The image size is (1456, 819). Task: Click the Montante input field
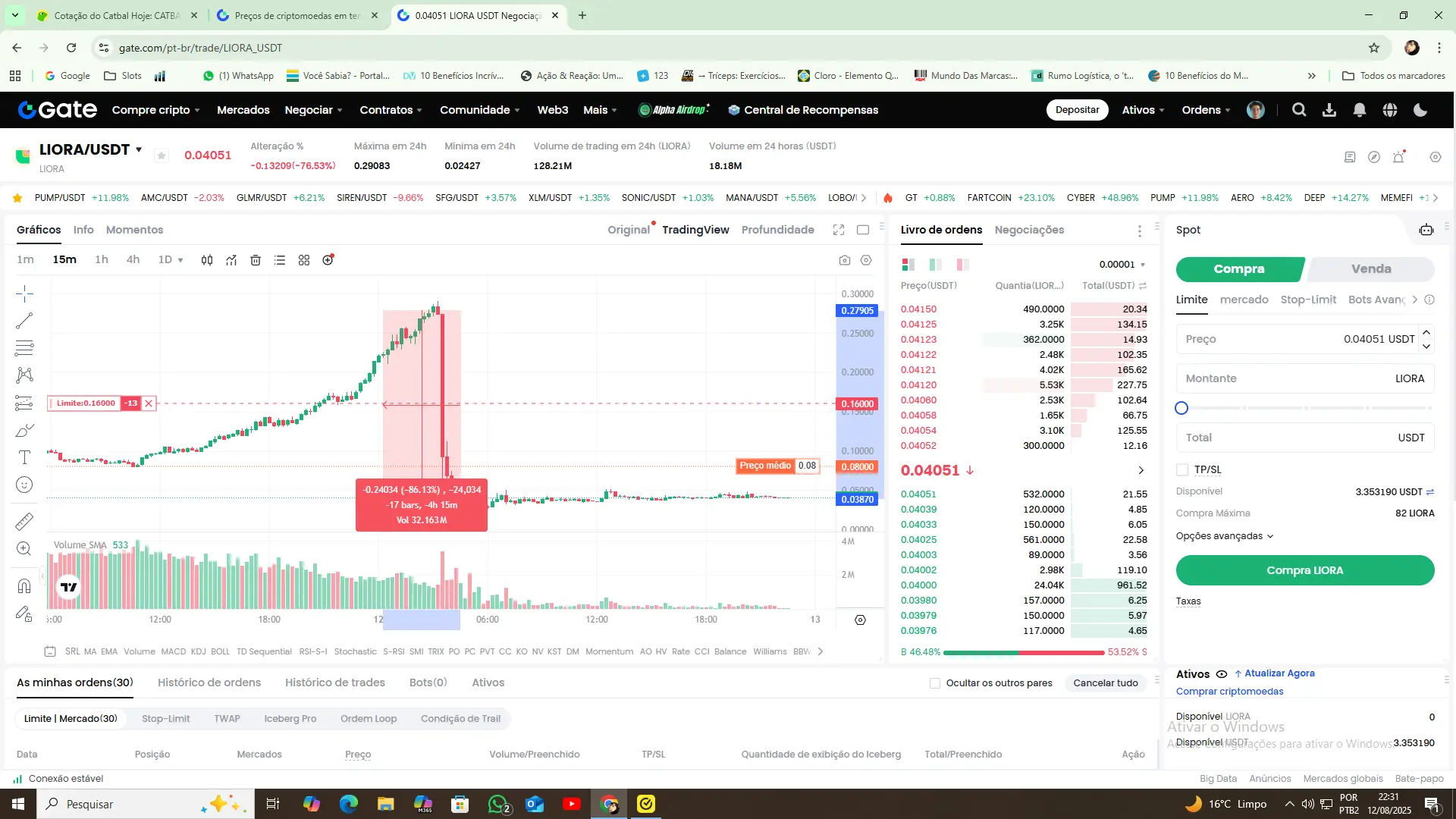click(x=1305, y=378)
